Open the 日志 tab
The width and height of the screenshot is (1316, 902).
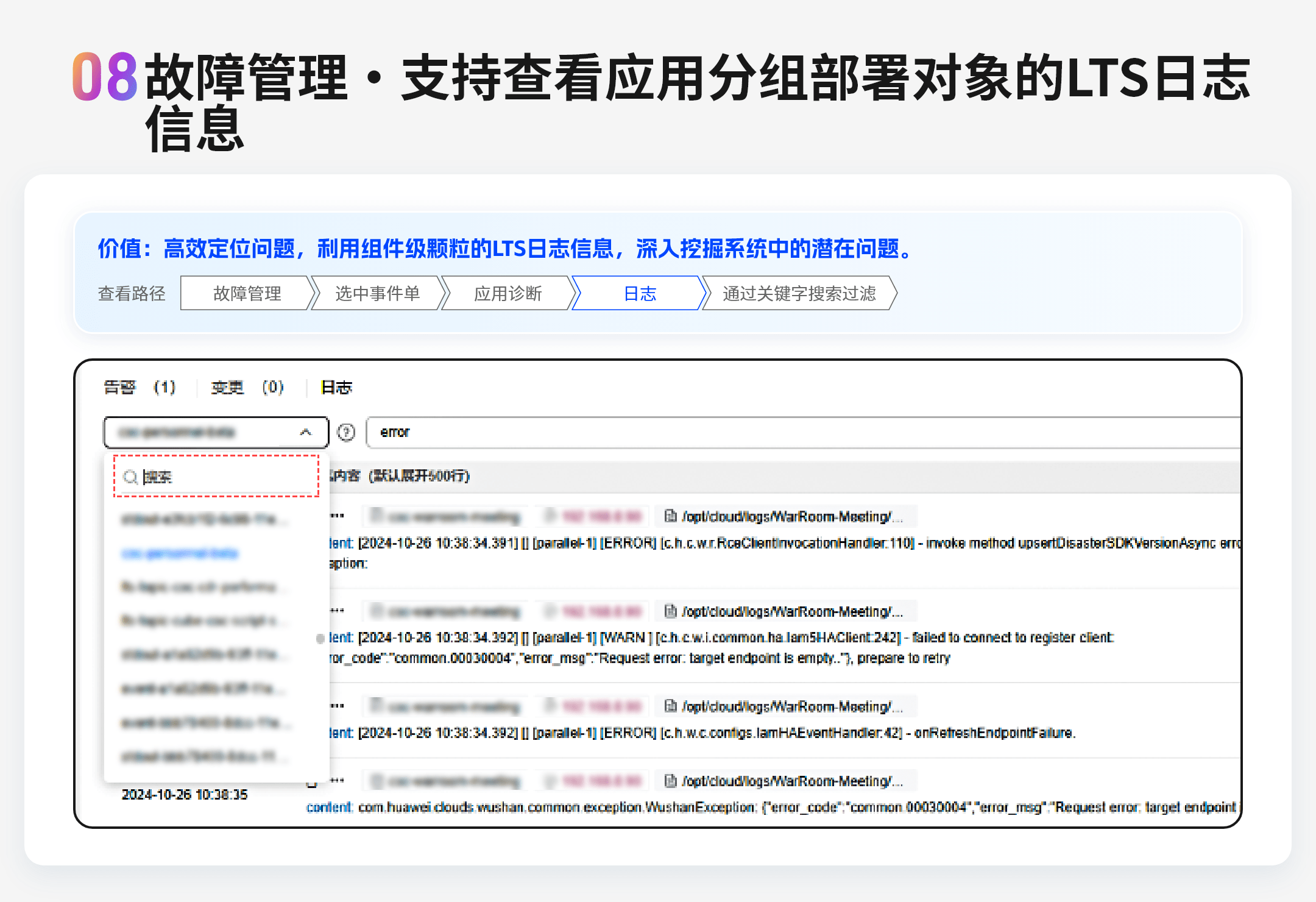pos(336,387)
